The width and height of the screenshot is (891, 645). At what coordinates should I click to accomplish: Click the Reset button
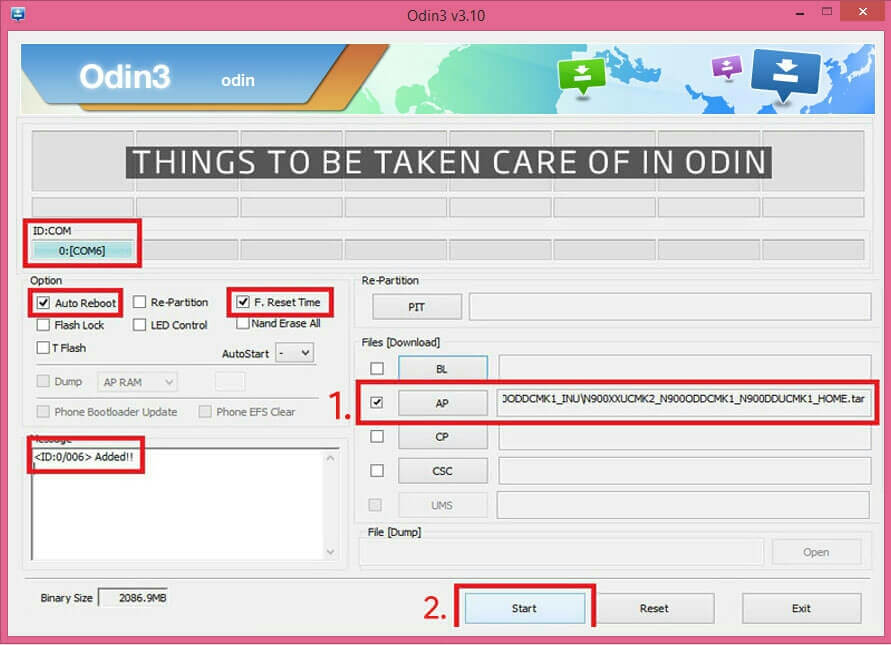coord(655,608)
